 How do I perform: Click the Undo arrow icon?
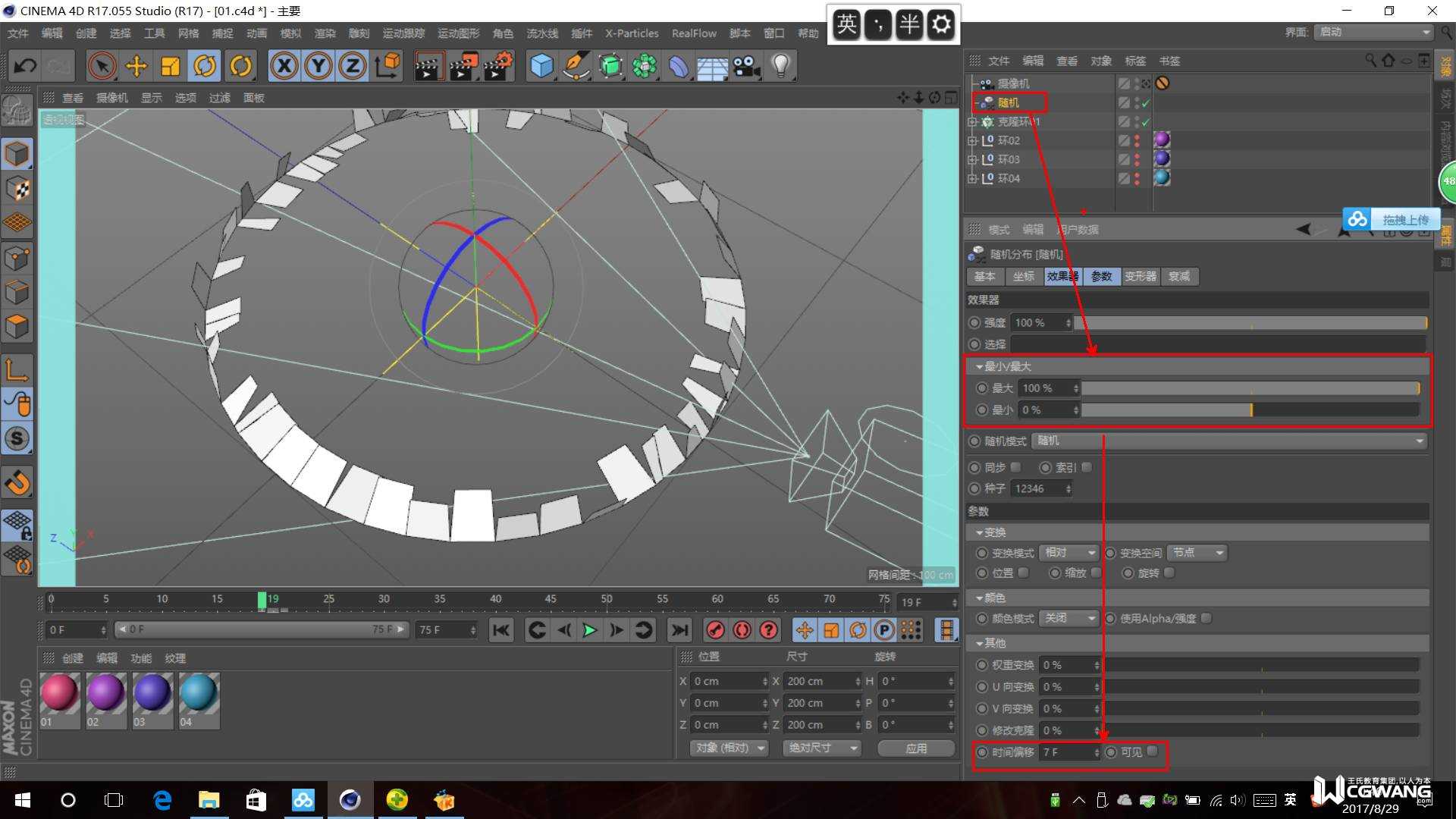[25, 67]
